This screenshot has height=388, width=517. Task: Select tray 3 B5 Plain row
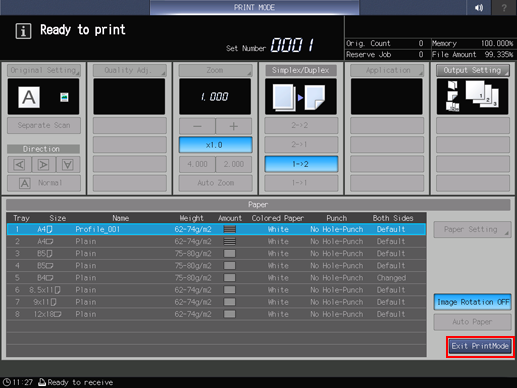[216, 254]
